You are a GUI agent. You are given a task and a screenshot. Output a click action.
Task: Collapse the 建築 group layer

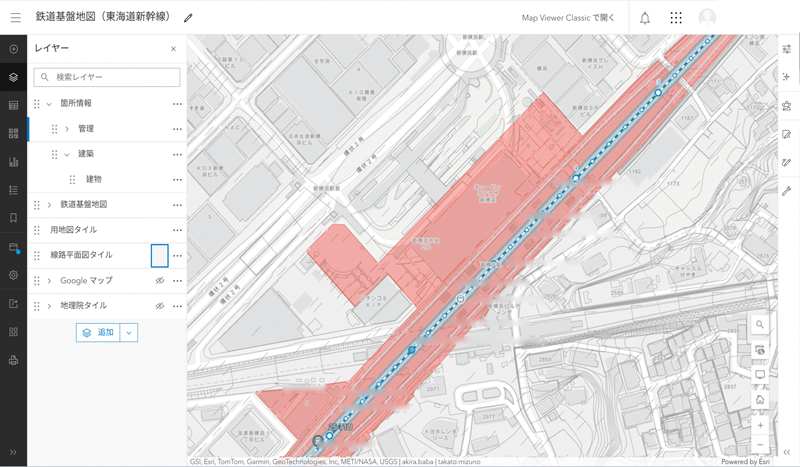coord(67,154)
